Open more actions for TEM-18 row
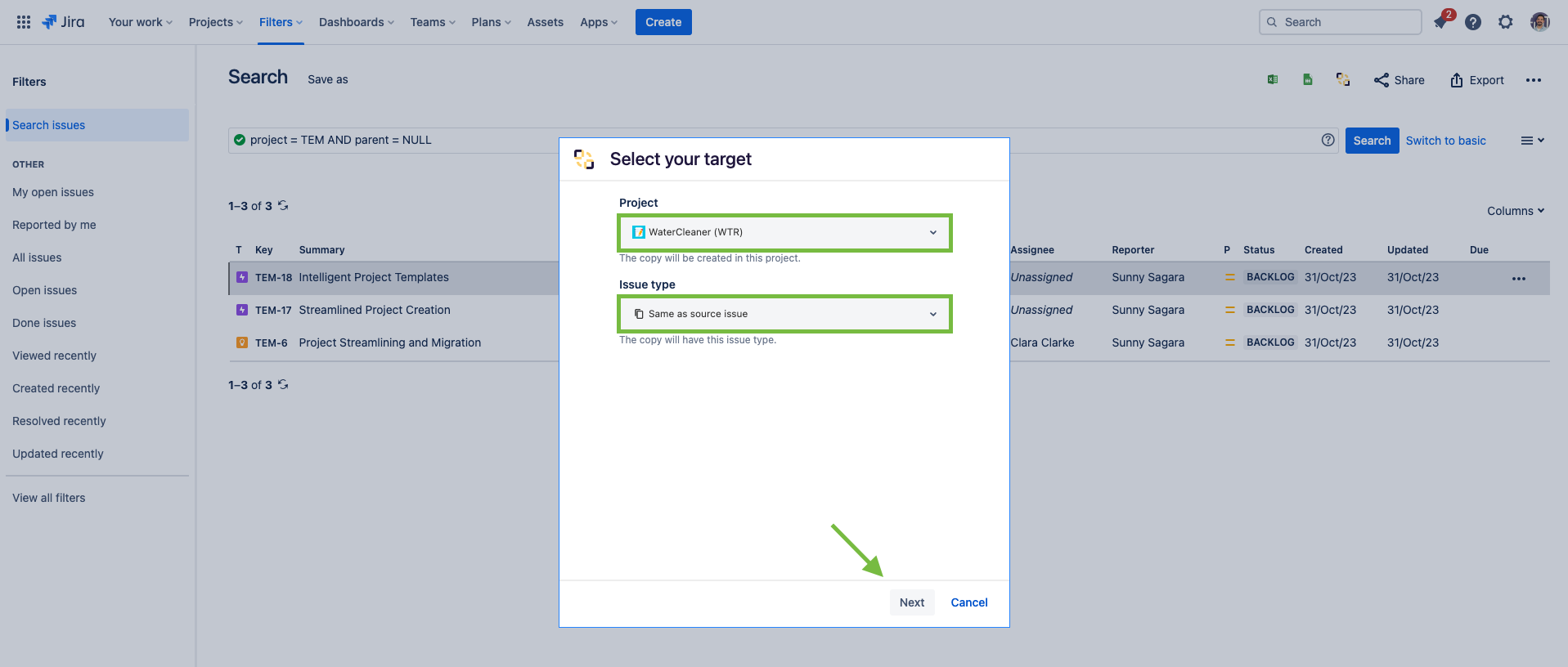1568x667 pixels. [x=1519, y=278]
